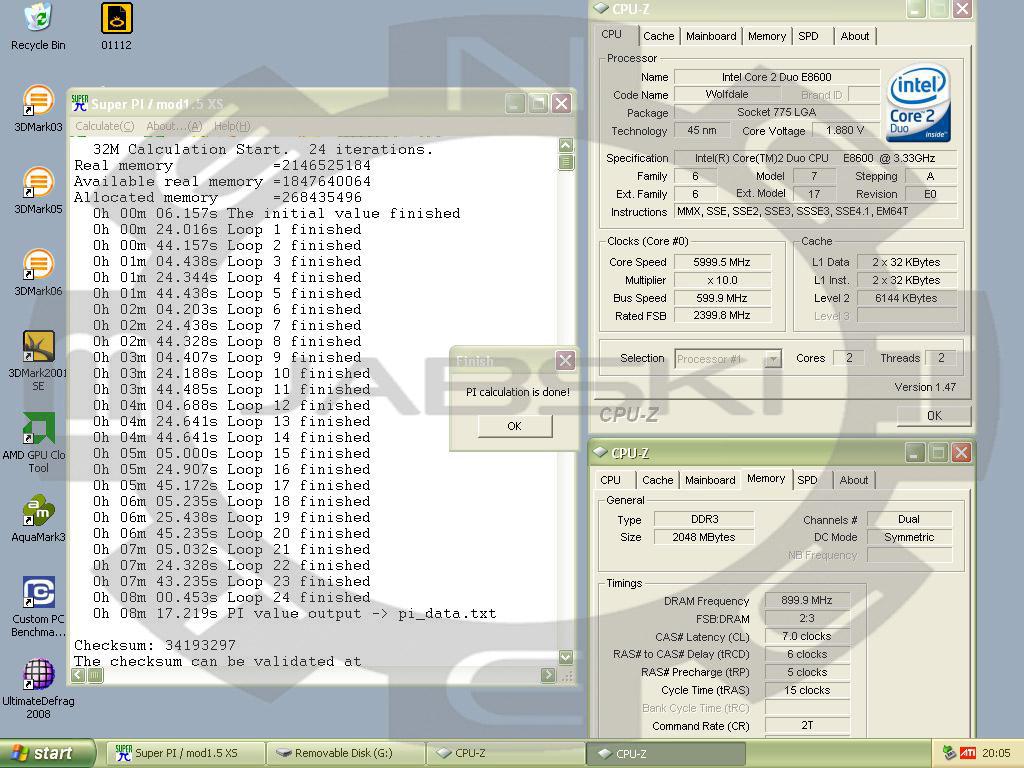Close the Finish dialog with X

pos(565,360)
